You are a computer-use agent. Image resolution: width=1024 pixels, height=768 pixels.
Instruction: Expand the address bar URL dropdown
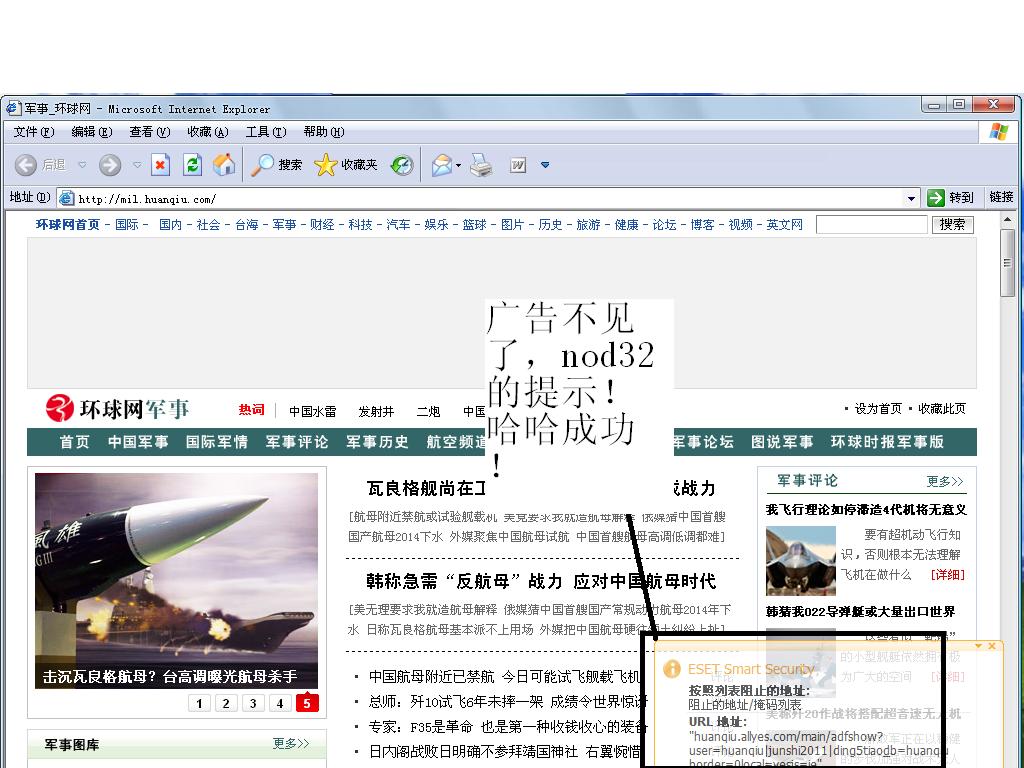911,198
